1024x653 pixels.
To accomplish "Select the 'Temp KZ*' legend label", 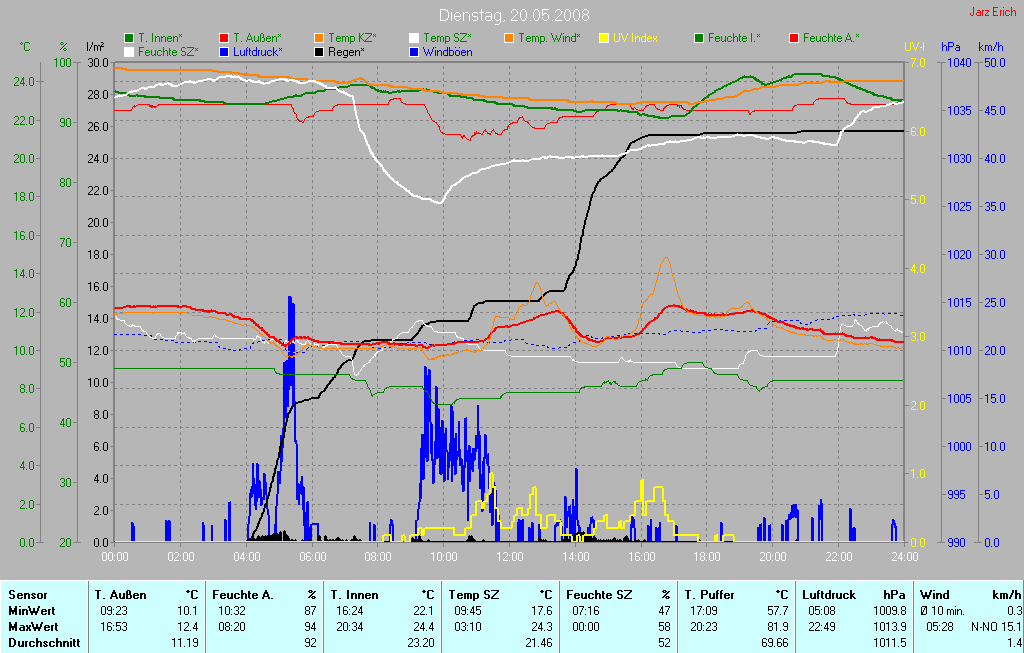I will point(352,39).
